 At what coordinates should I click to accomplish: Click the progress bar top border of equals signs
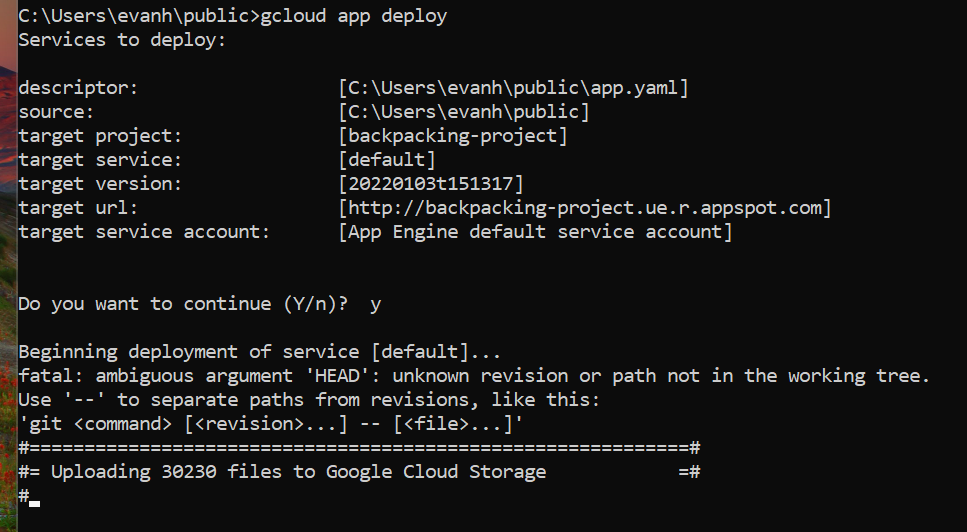pos(360,448)
